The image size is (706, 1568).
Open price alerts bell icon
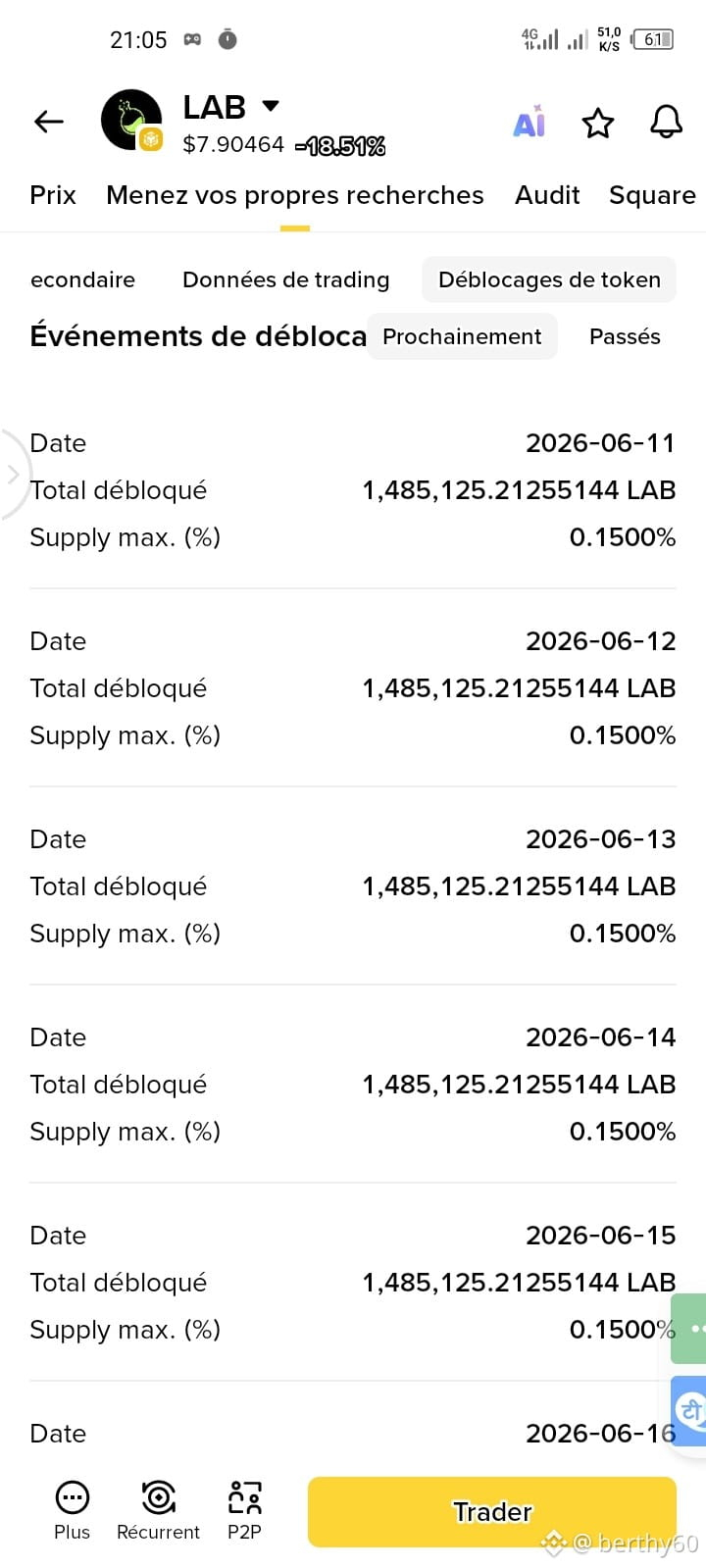click(667, 122)
